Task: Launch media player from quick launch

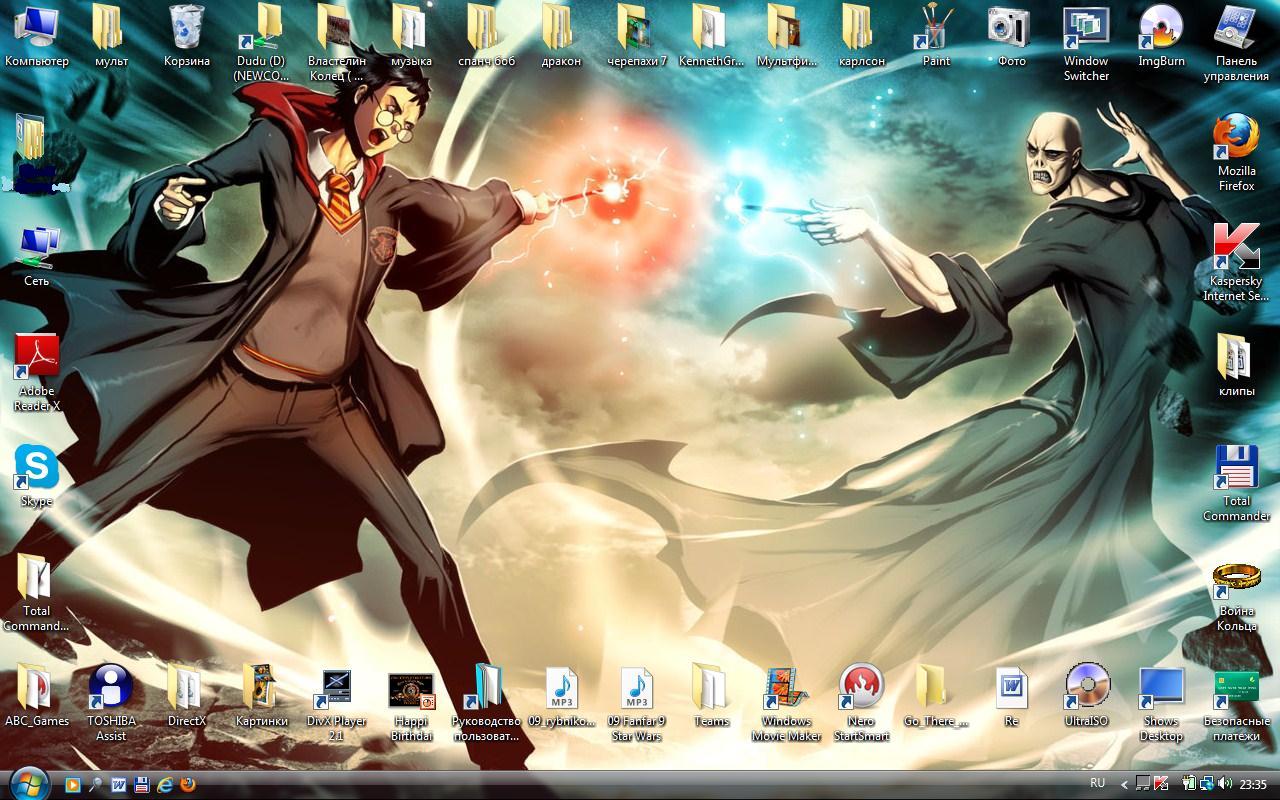Action: pyautogui.click(x=72, y=785)
